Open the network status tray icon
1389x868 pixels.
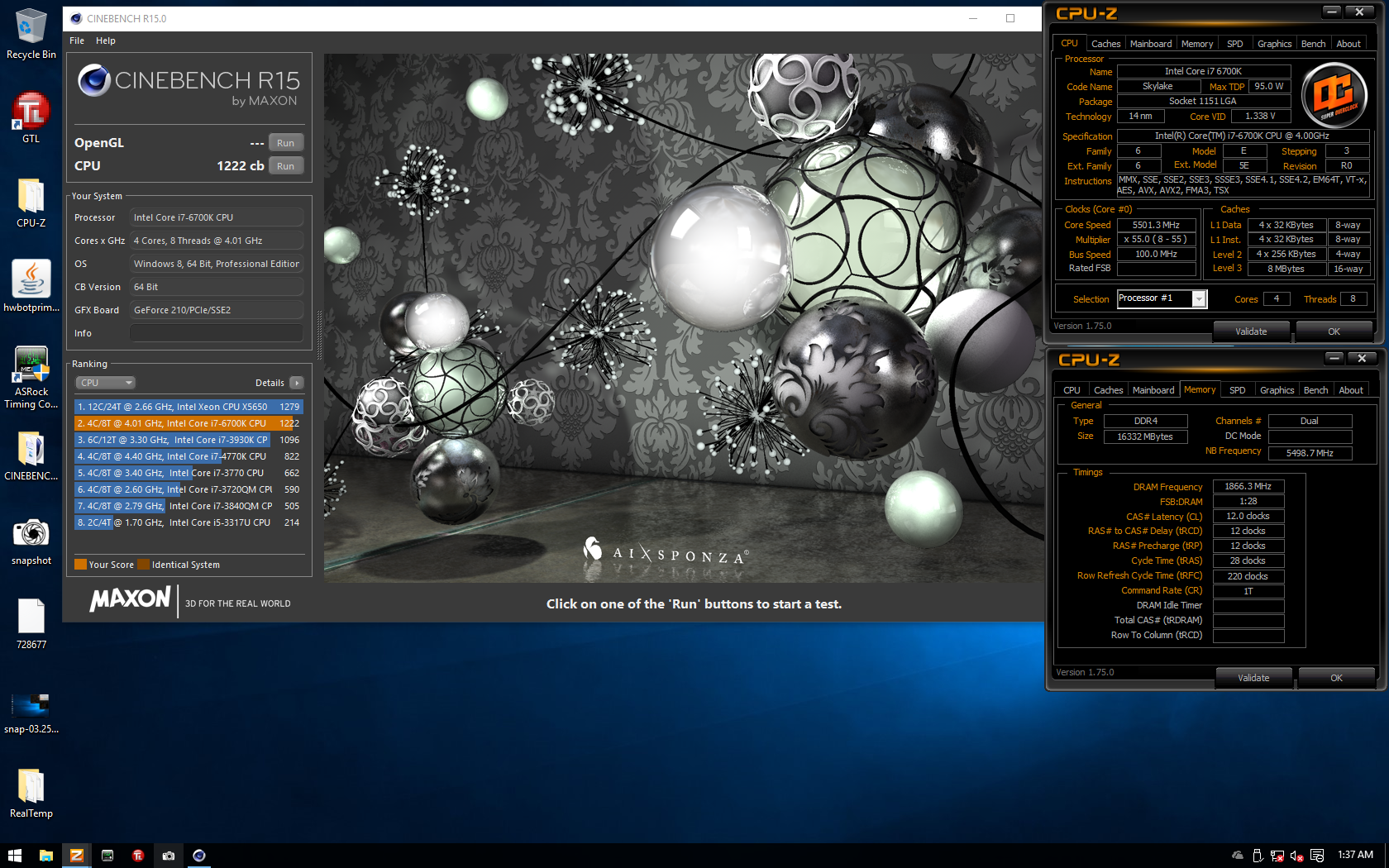[x=1277, y=856]
